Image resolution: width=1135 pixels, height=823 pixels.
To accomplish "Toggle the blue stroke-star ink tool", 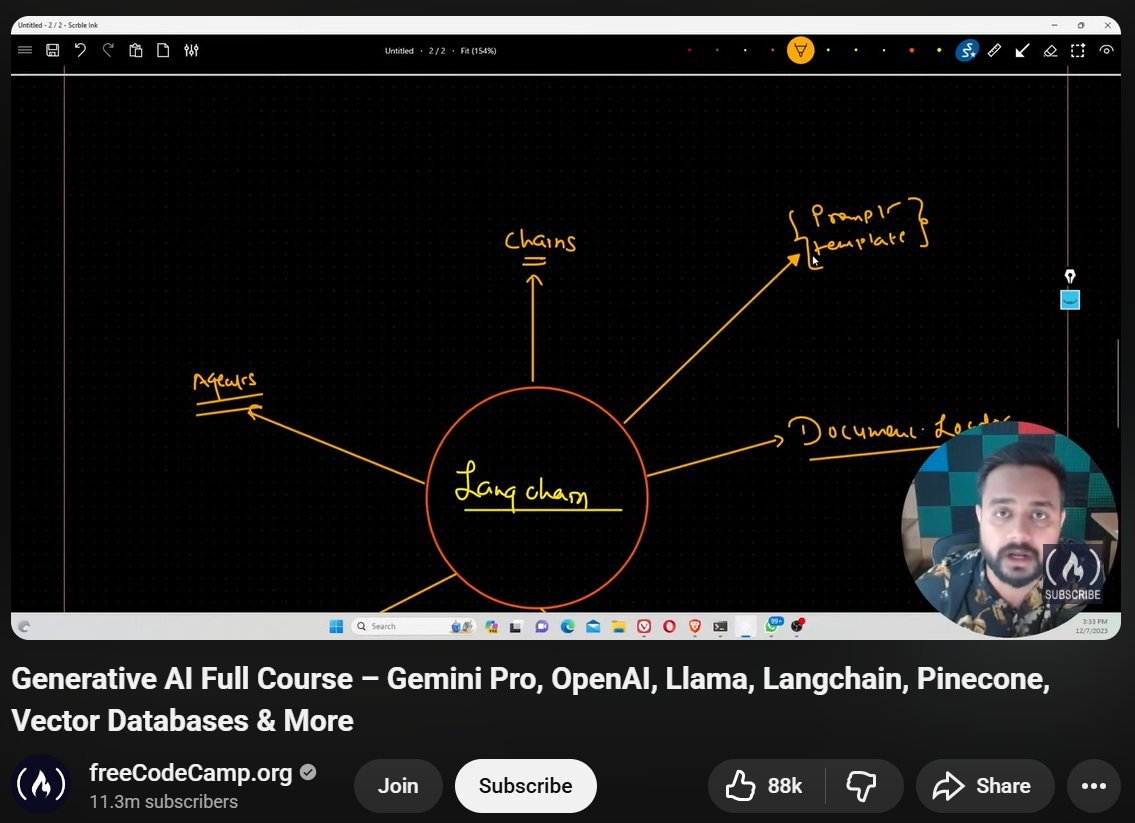I will click(x=966, y=50).
